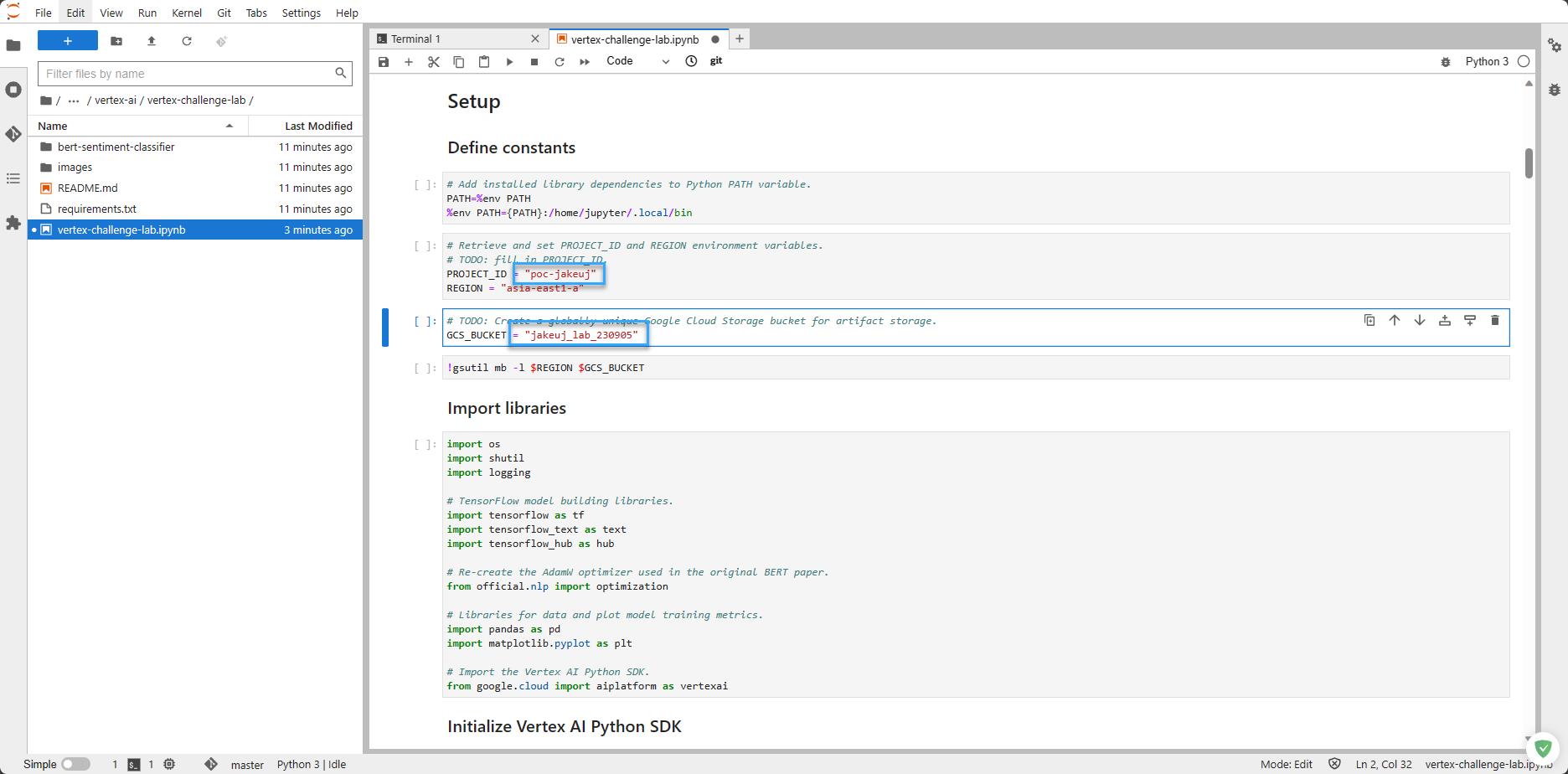Cut the selected cell with scissors icon
The image size is (1568, 774).
coord(434,61)
